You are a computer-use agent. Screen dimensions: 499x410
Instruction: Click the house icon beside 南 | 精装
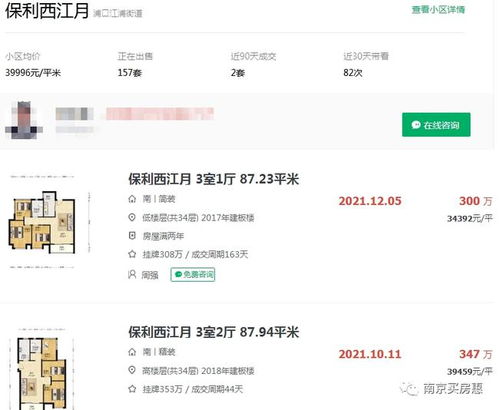click(132, 352)
